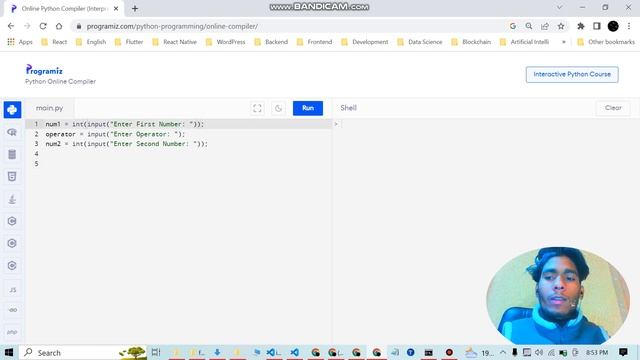
Task: Open the Development bookmarks folder
Action: 364,42
